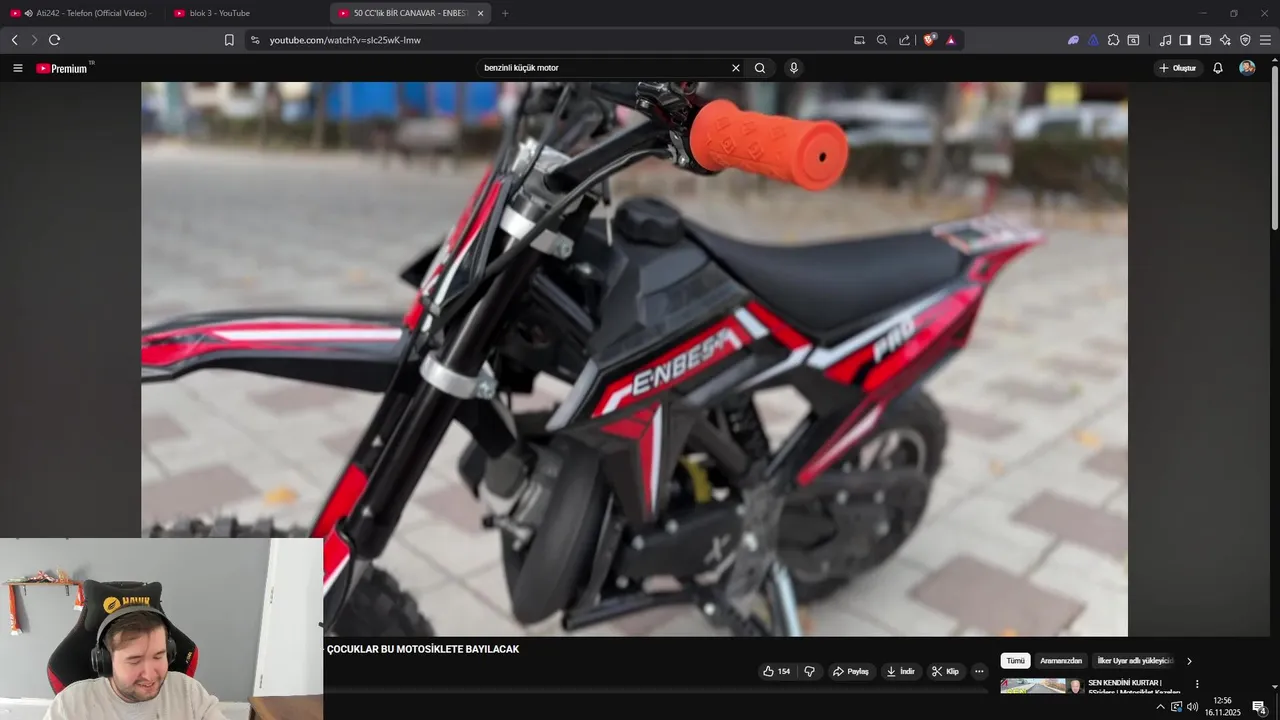Open the tab search window icon

coord(1133,40)
